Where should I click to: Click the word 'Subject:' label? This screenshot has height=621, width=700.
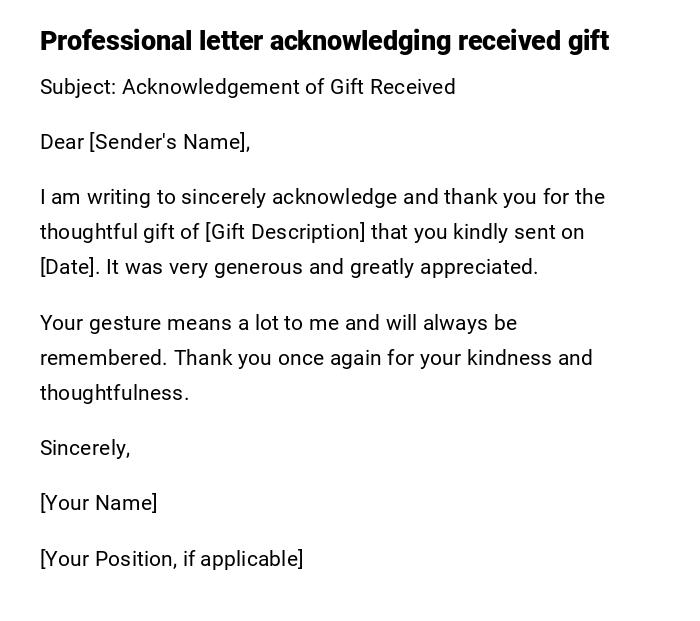click(x=78, y=87)
